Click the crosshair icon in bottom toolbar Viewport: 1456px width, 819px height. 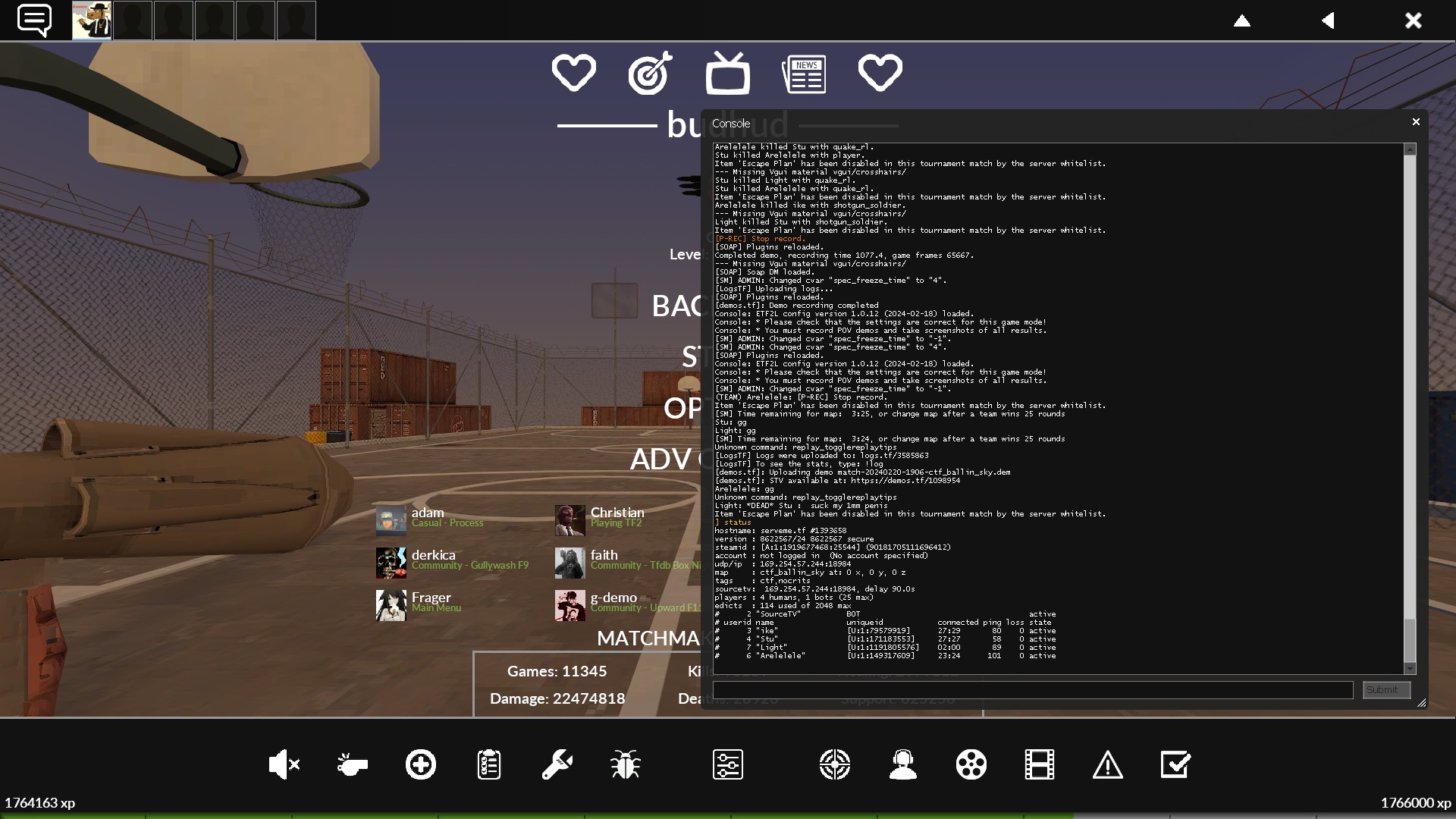click(835, 764)
